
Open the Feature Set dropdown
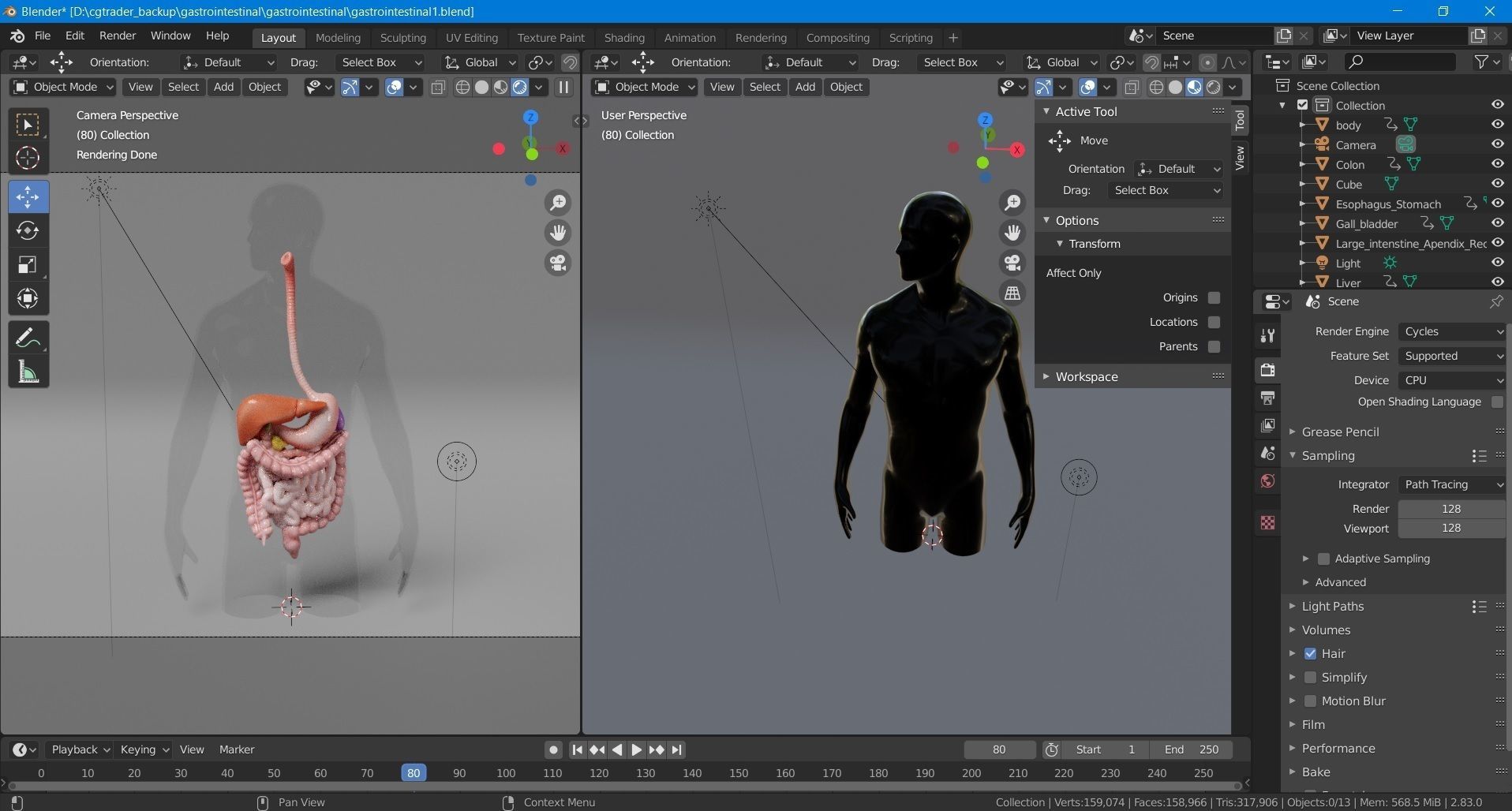pos(1453,356)
